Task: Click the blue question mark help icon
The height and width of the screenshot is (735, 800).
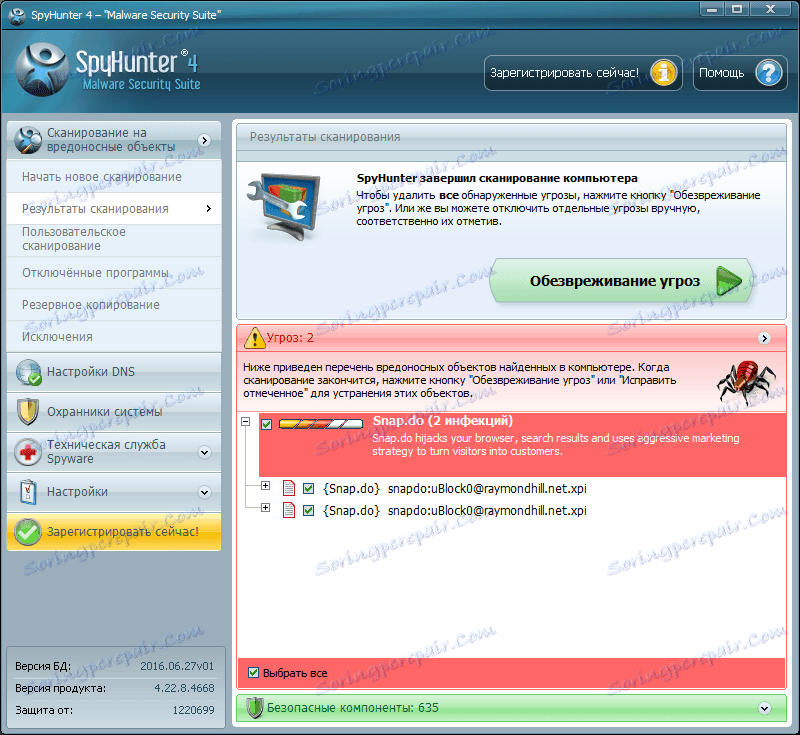Action: click(x=769, y=73)
